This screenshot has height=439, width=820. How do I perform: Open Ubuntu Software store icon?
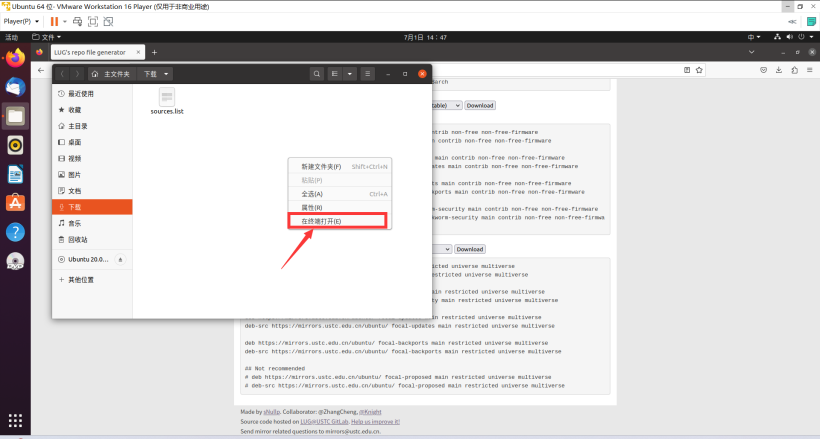click(x=15, y=203)
